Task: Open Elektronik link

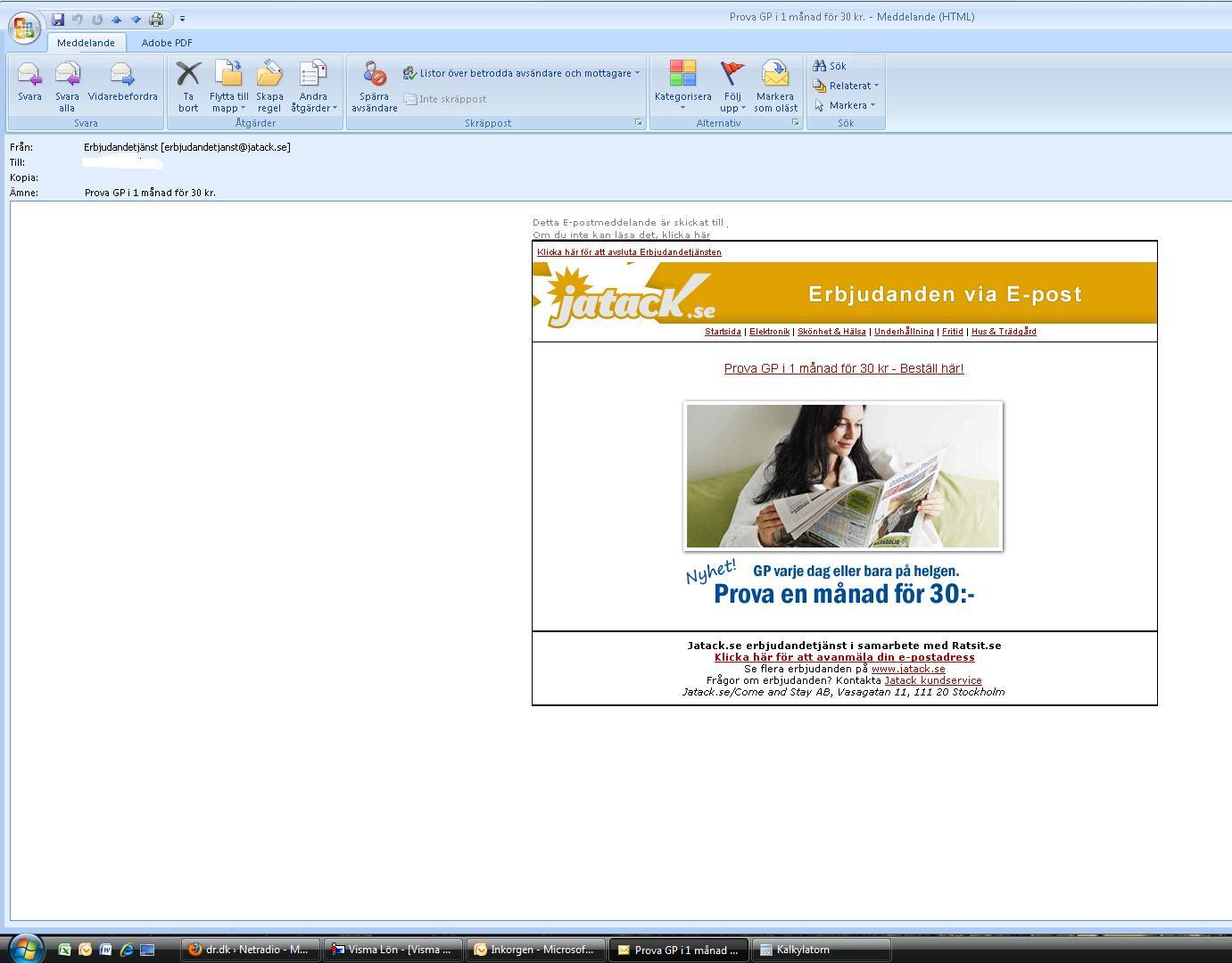Action: 769,332
